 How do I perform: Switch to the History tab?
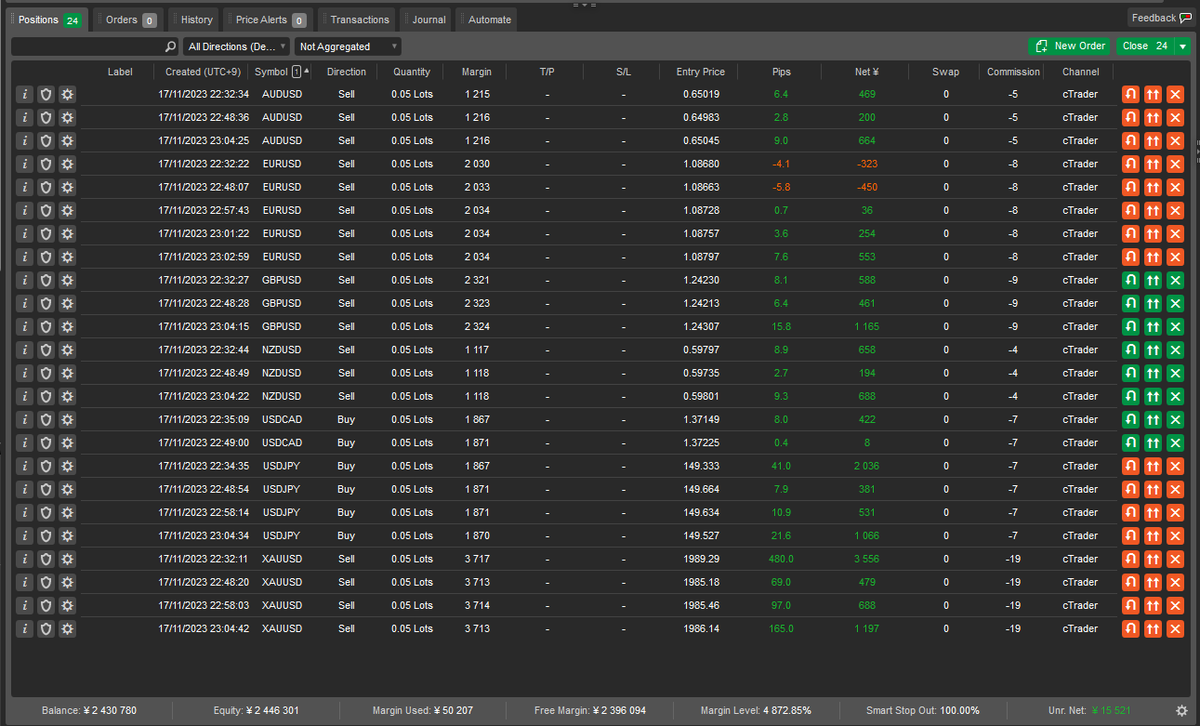click(x=193, y=19)
